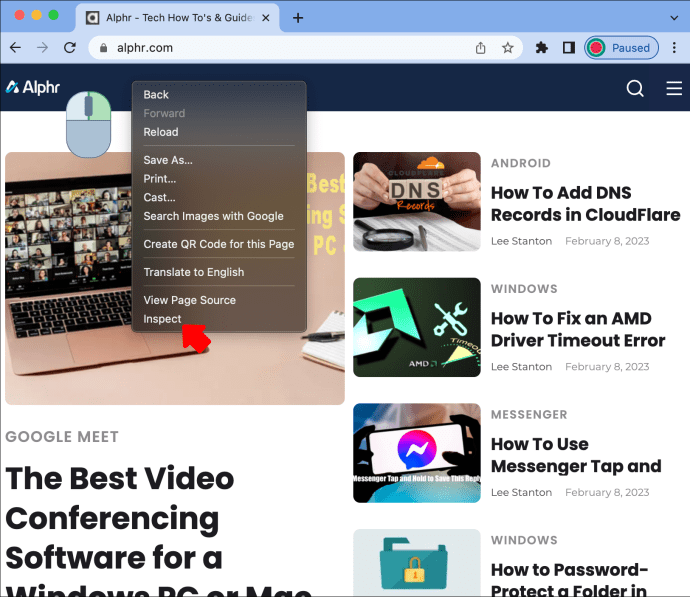Viewport: 690px width, 597px height.
Task: Choose Reload from the context menu
Action: click(x=219, y=132)
